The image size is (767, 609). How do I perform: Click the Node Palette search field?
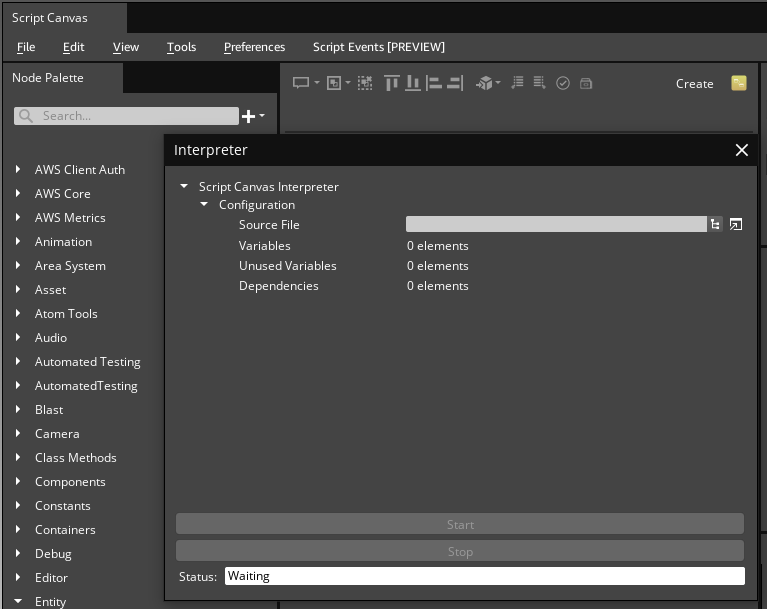tap(135, 116)
